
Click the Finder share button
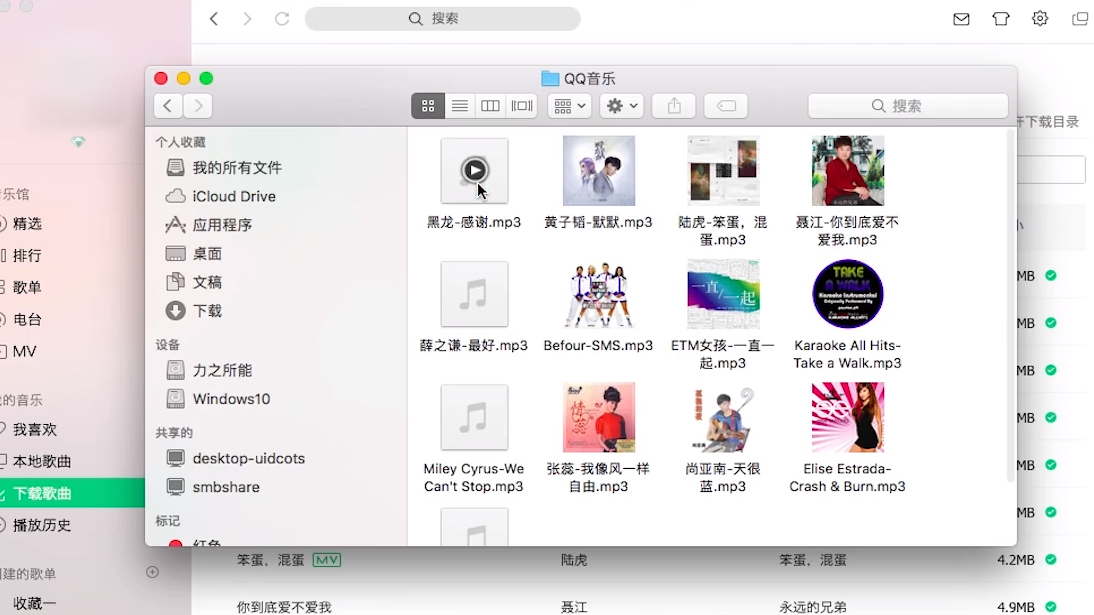pyautogui.click(x=674, y=106)
